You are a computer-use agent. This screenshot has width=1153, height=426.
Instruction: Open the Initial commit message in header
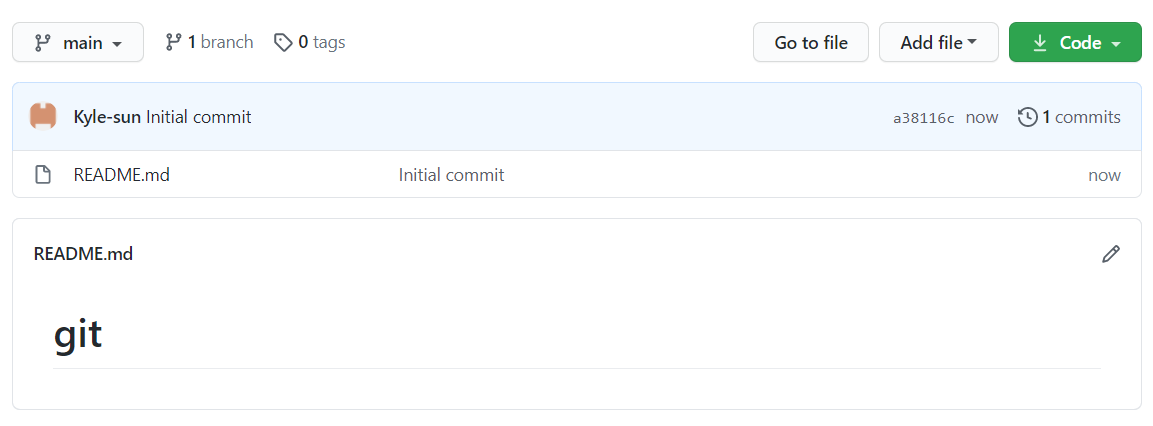point(198,117)
